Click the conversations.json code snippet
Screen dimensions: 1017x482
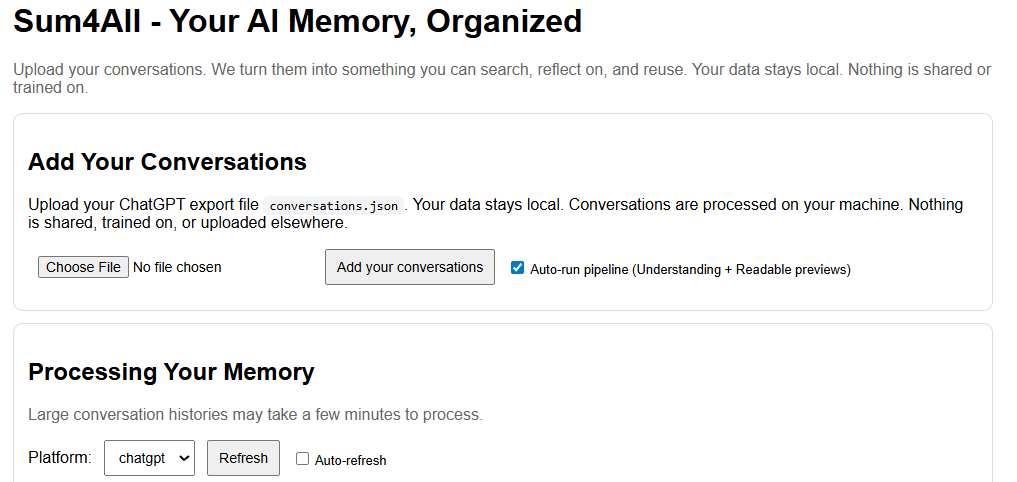[x=334, y=206]
